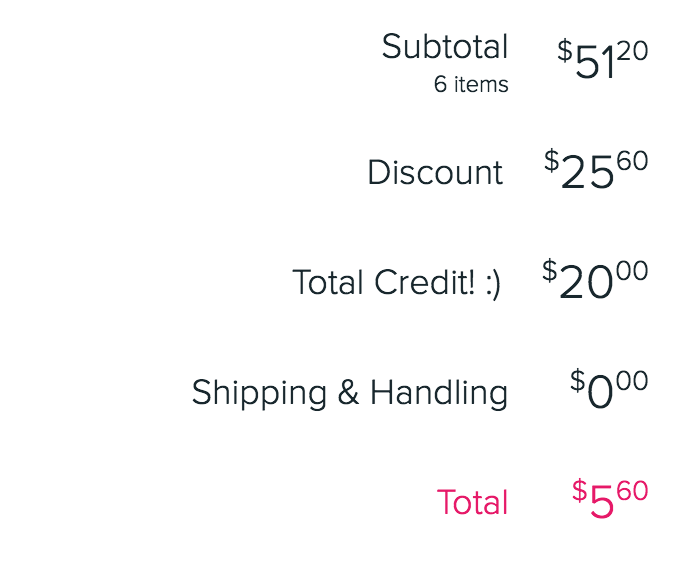Click the pink superscript 60 in total

point(632,491)
